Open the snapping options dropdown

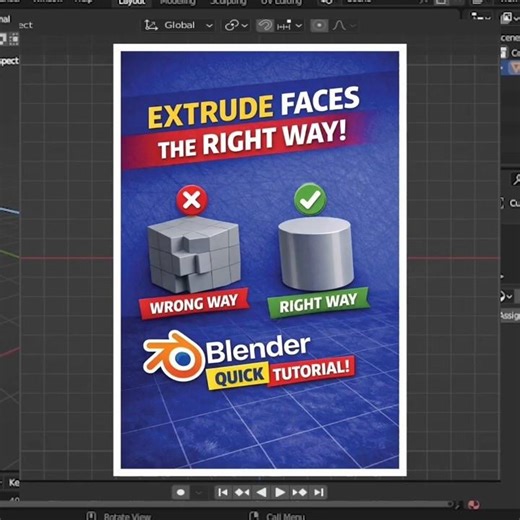point(289,25)
